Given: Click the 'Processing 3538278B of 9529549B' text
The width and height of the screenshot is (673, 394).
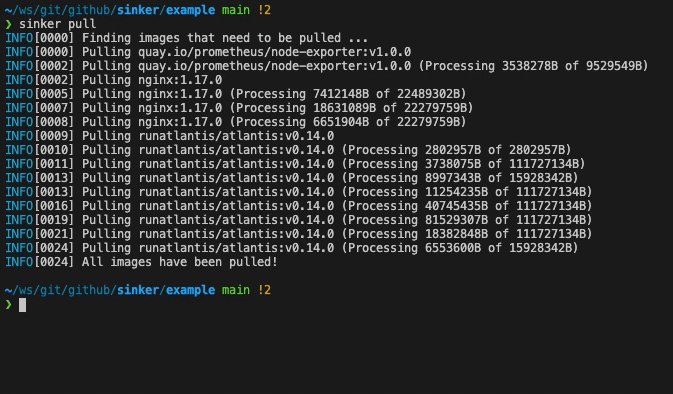Looking at the screenshot, I should [533, 66].
